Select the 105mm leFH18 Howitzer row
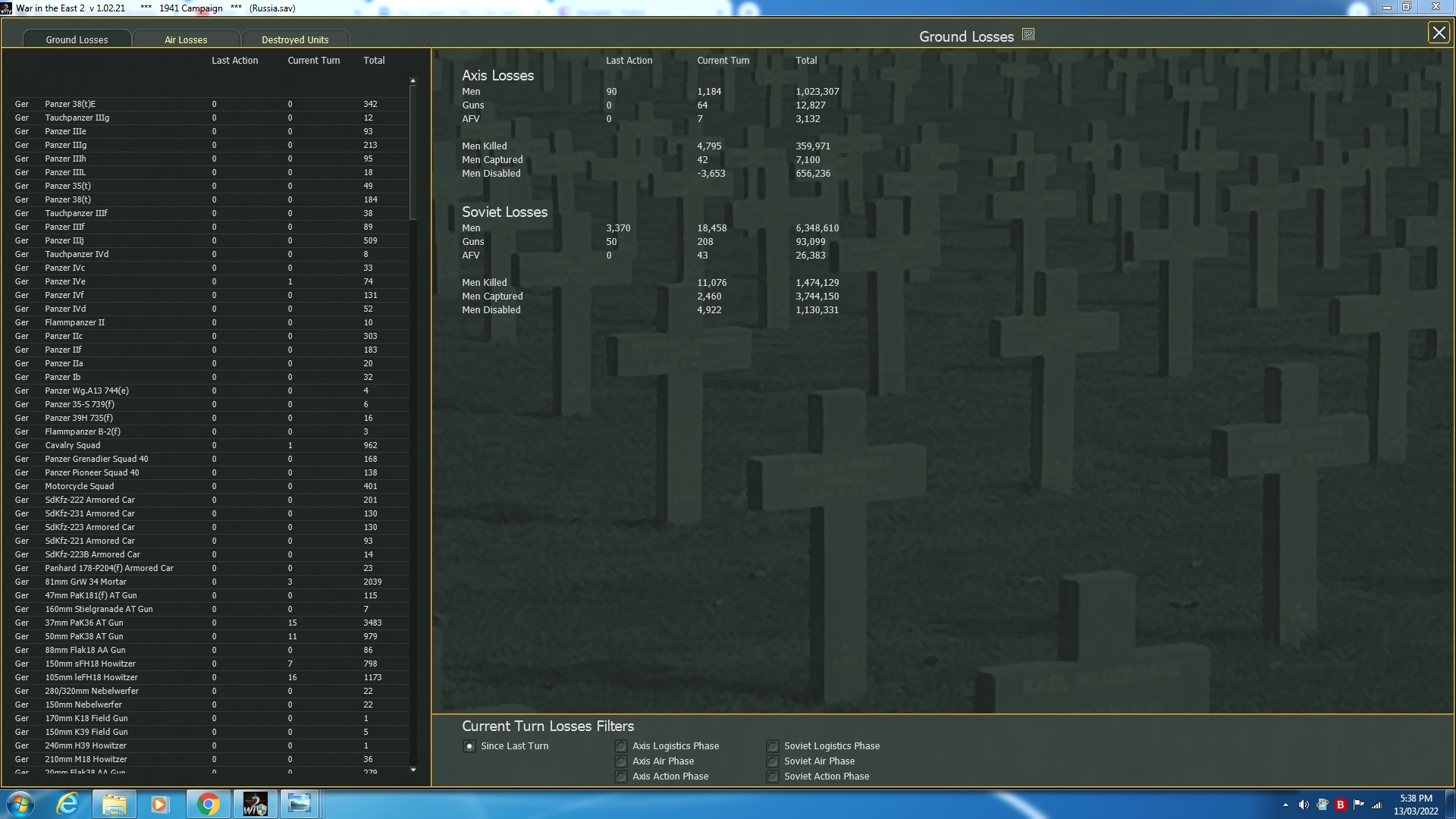 click(211, 677)
